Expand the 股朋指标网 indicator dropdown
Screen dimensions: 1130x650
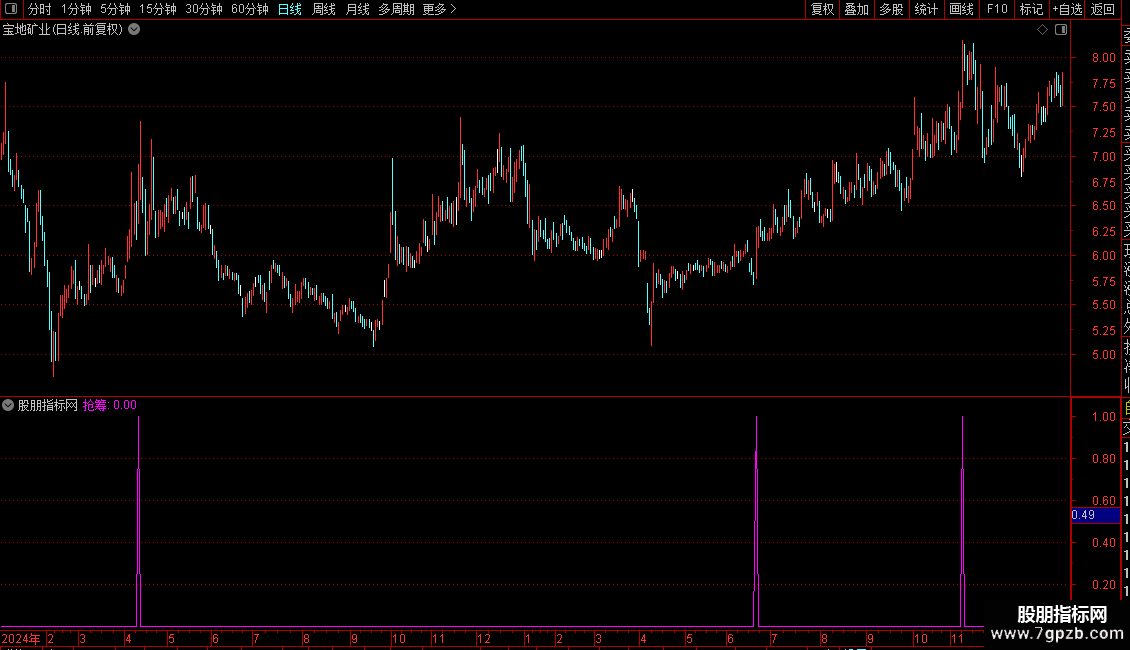[8, 405]
